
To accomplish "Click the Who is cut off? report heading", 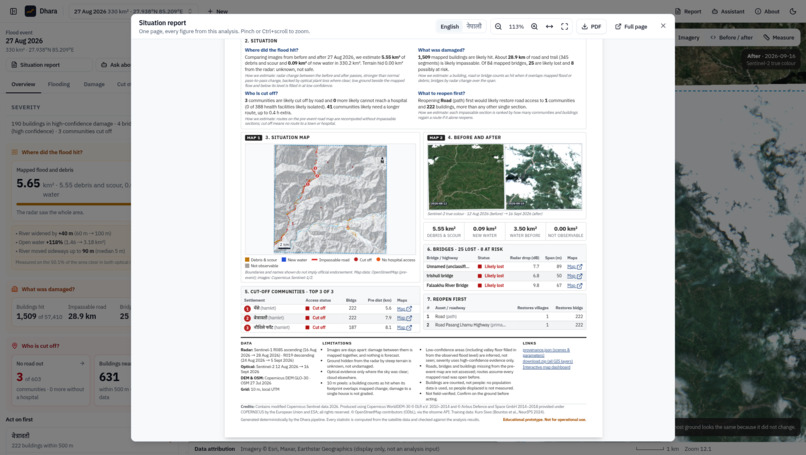I will click(x=261, y=94).
